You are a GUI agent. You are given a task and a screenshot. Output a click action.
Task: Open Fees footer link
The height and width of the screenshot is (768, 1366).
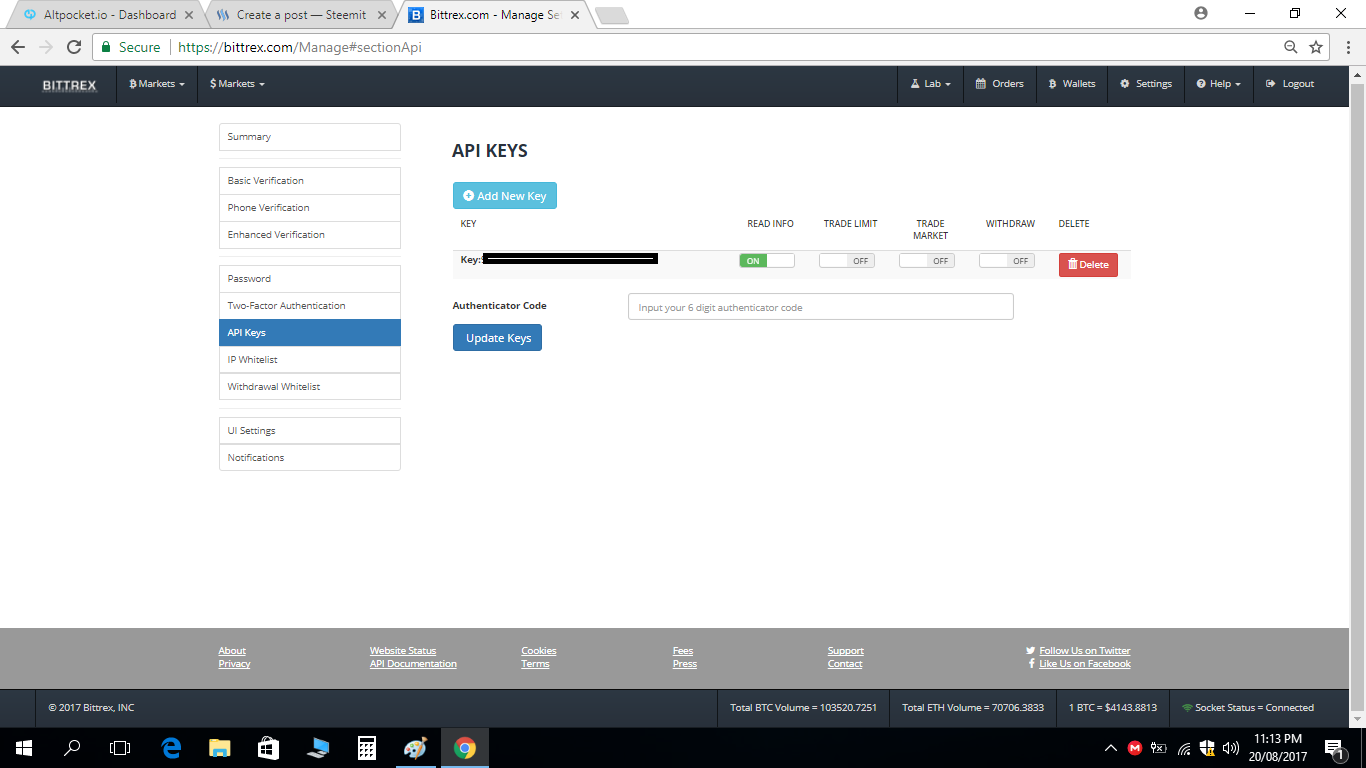683,651
